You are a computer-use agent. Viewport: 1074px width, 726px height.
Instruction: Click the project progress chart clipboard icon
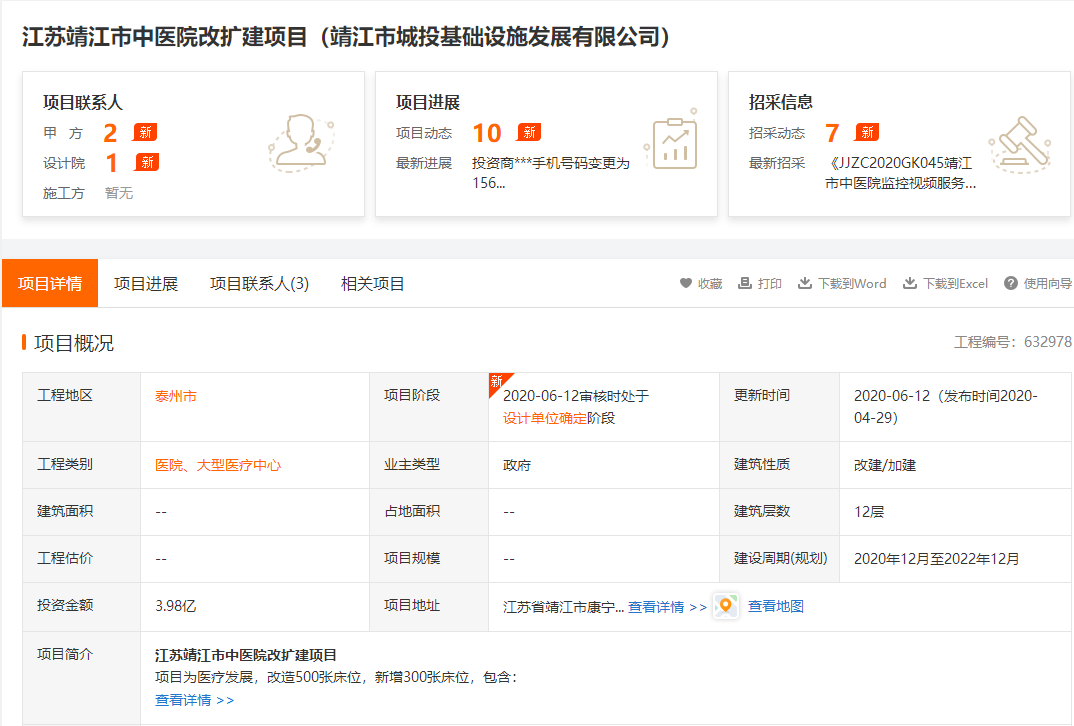pyautogui.click(x=672, y=140)
